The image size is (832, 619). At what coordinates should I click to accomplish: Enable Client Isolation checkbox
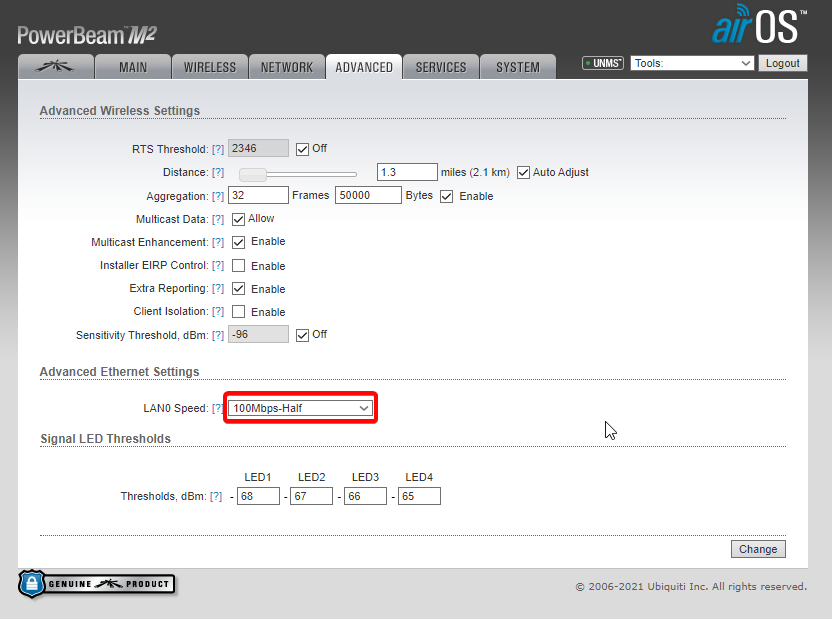(239, 312)
